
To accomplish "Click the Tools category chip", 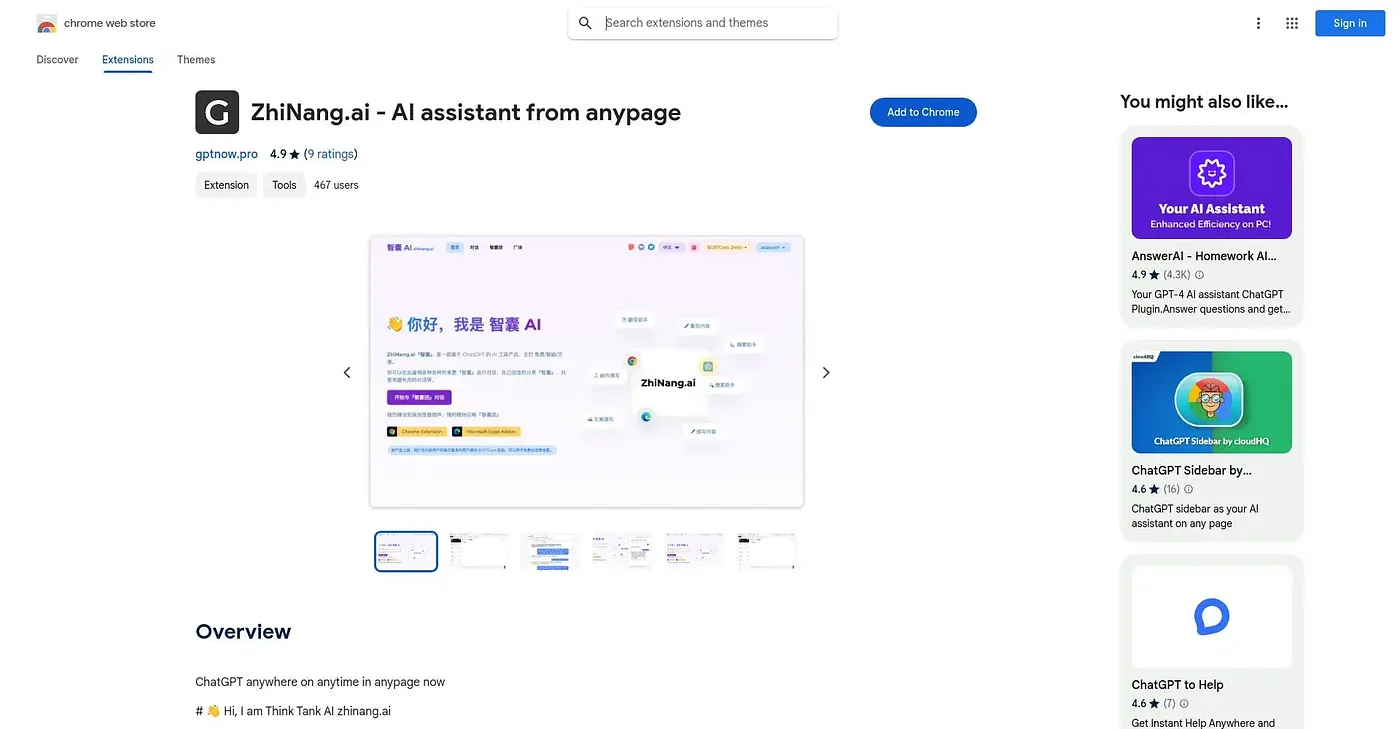I will click(284, 185).
